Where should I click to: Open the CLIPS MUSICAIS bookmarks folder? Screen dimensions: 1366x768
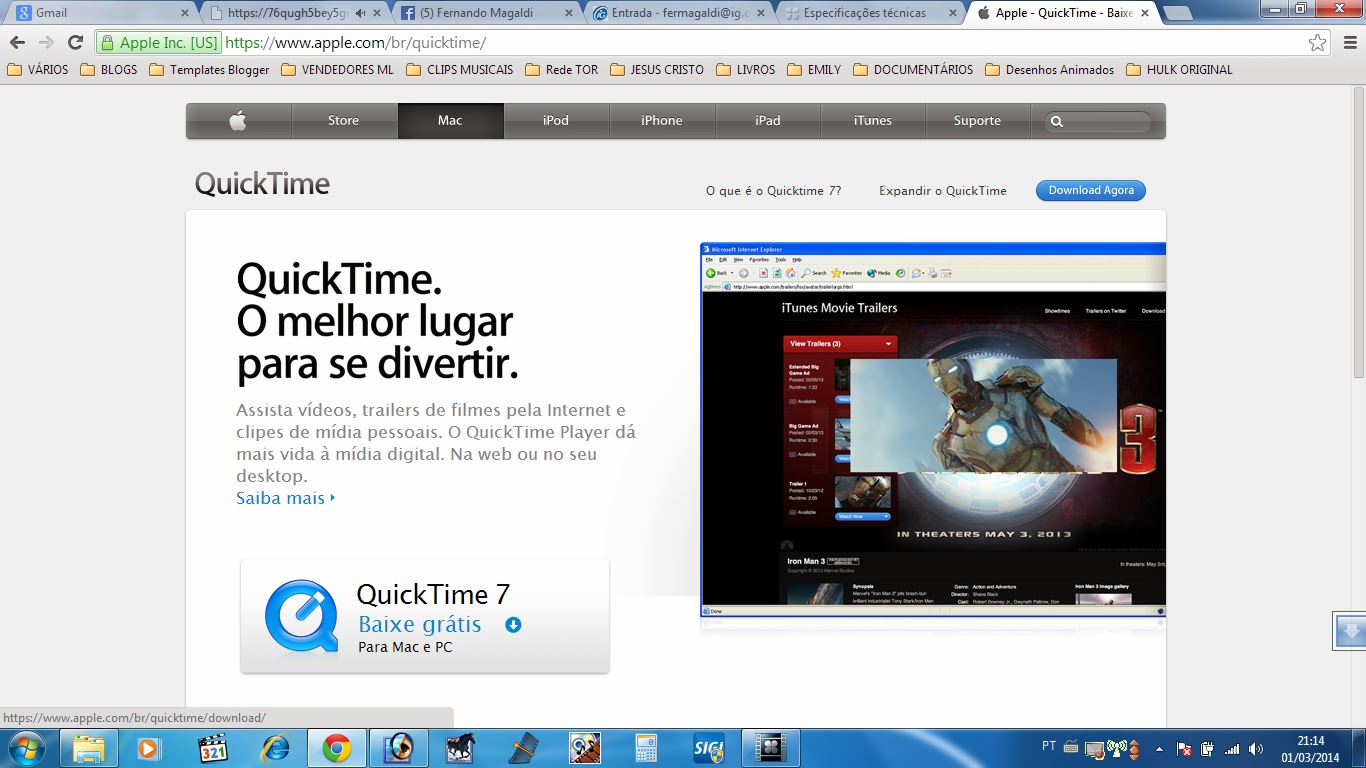pos(460,70)
